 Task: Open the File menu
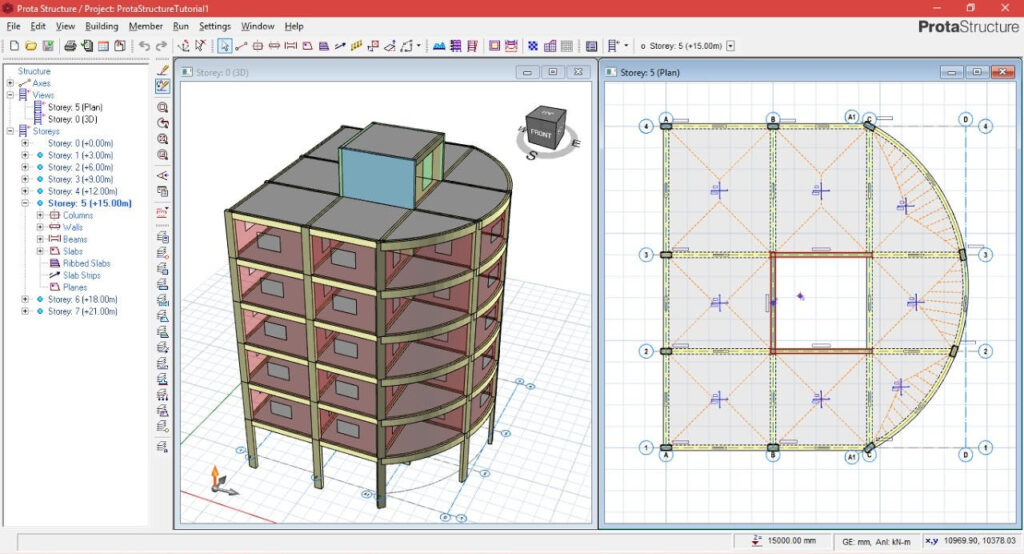tap(13, 26)
